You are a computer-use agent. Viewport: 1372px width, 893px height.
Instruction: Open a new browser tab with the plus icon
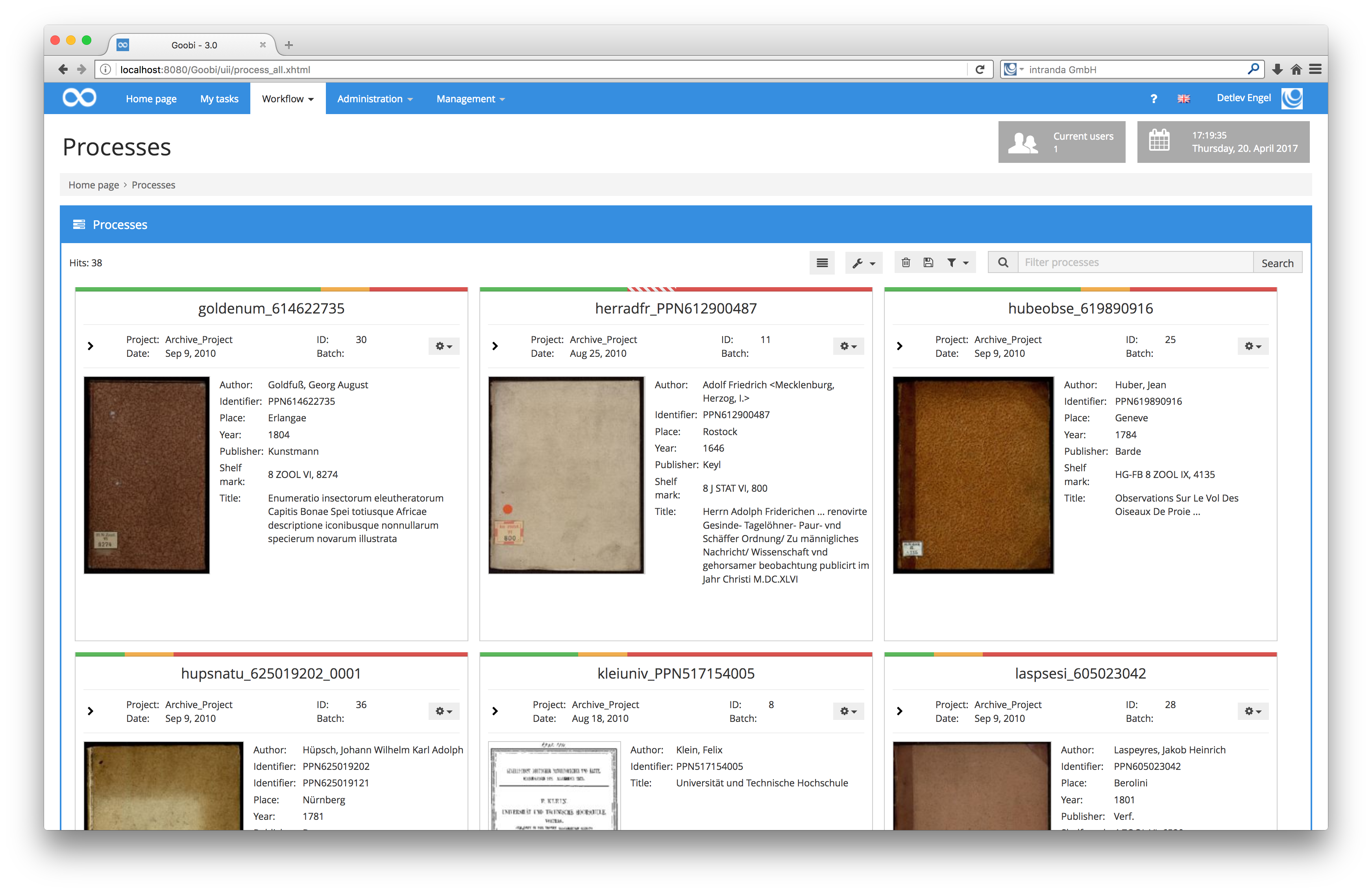(x=289, y=45)
